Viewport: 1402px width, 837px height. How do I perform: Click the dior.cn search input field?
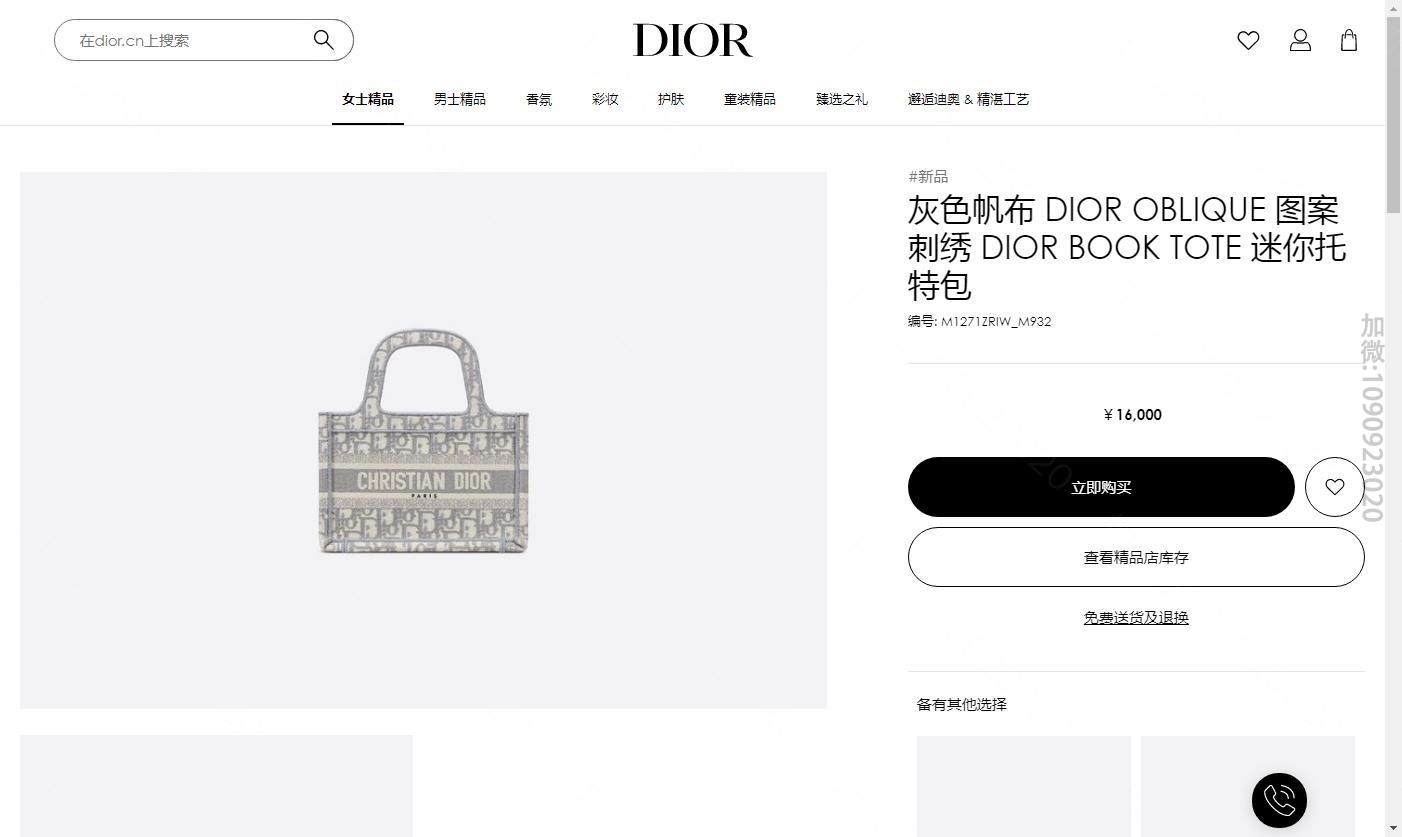[x=190, y=40]
